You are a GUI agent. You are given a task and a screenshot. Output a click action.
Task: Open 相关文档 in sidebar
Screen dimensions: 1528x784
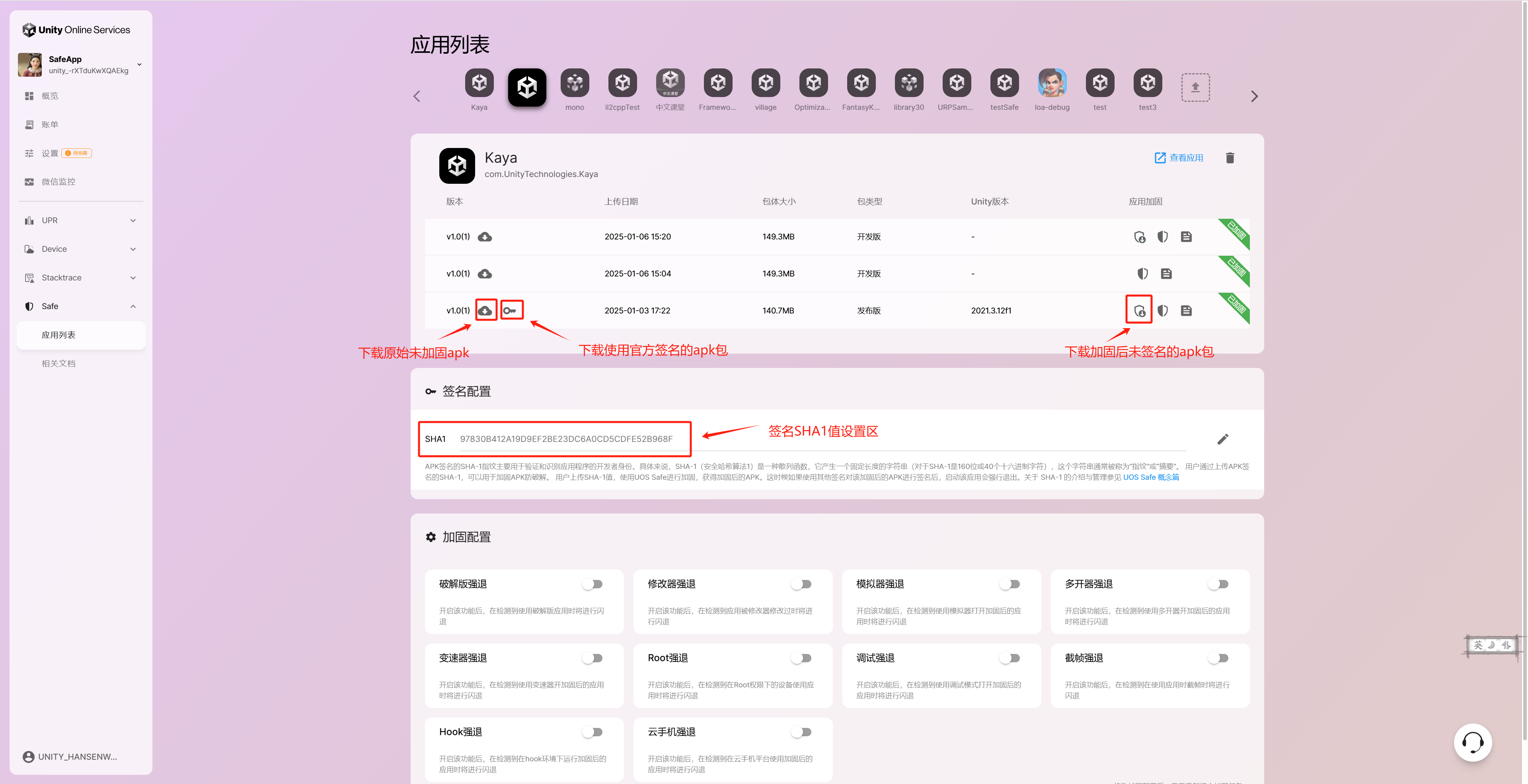click(58, 364)
